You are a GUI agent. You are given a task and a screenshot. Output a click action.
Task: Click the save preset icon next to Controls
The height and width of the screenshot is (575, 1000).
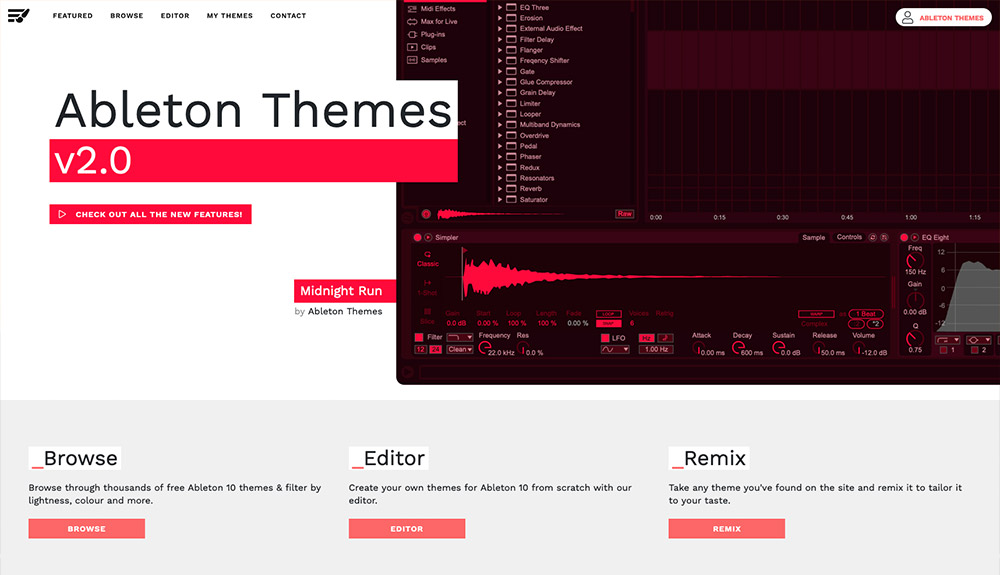[x=884, y=237]
